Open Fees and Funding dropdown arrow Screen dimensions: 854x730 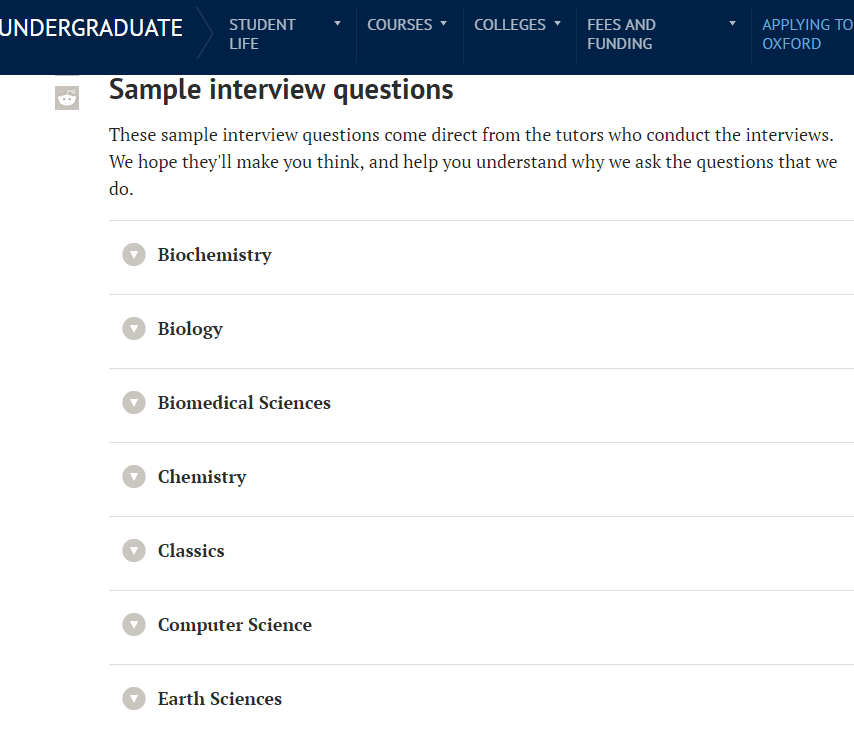coord(733,24)
